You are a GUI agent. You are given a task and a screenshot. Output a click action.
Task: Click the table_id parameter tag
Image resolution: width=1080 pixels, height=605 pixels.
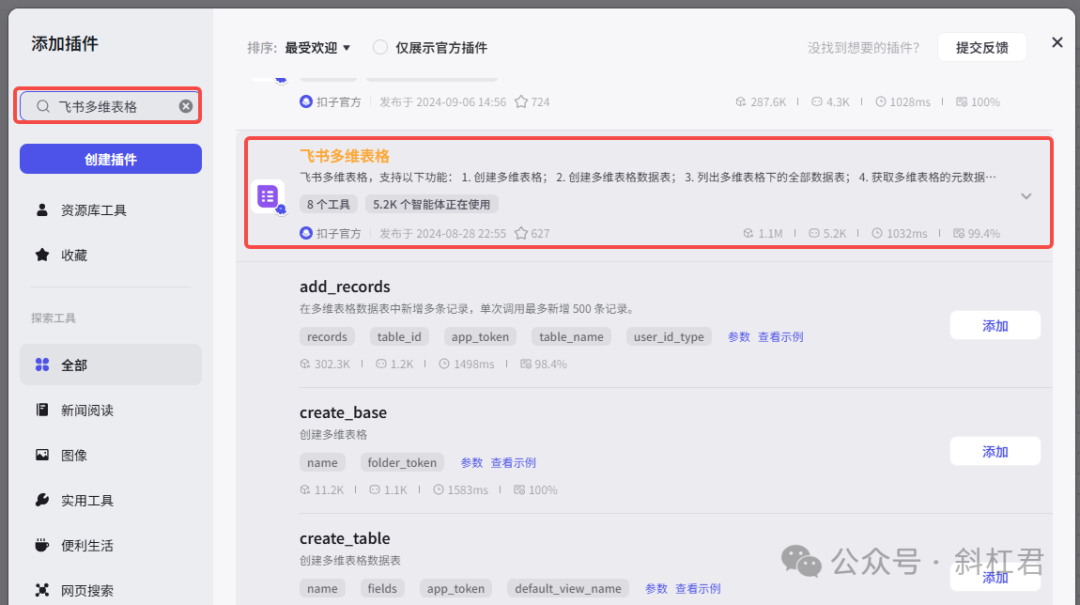coord(399,336)
